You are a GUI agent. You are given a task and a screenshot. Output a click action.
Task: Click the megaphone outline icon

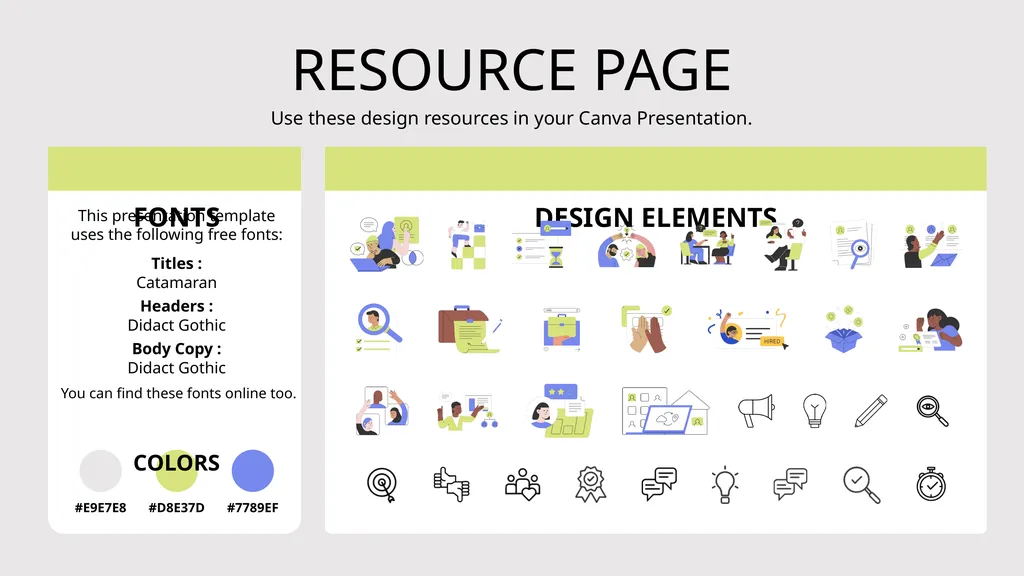(756, 411)
